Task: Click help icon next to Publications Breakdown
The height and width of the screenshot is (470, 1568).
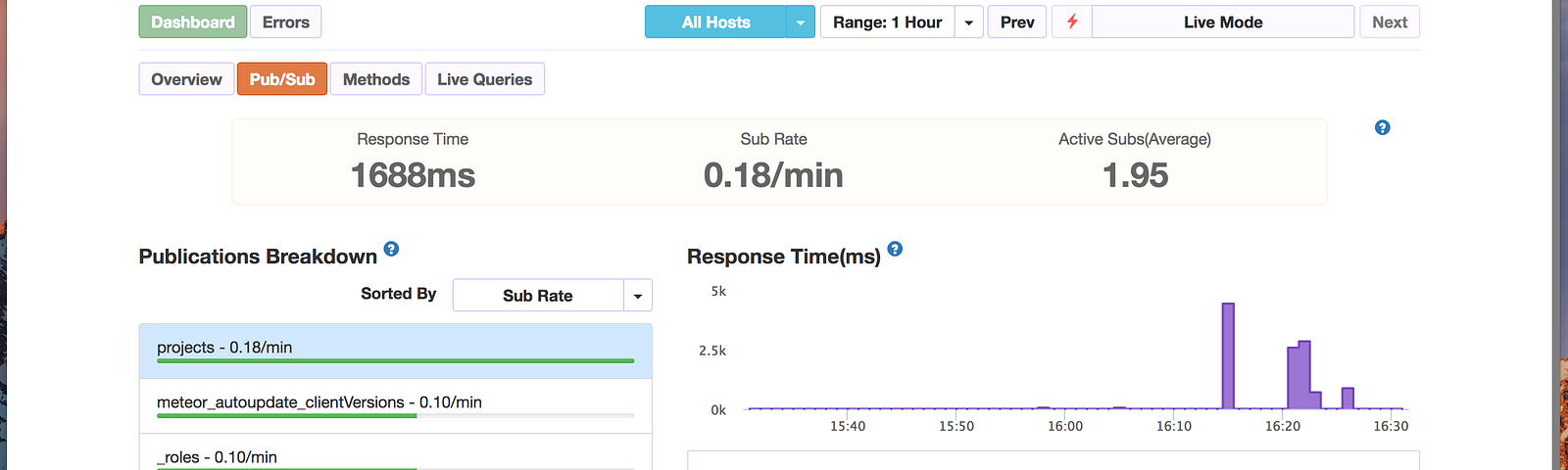Action: [391, 249]
